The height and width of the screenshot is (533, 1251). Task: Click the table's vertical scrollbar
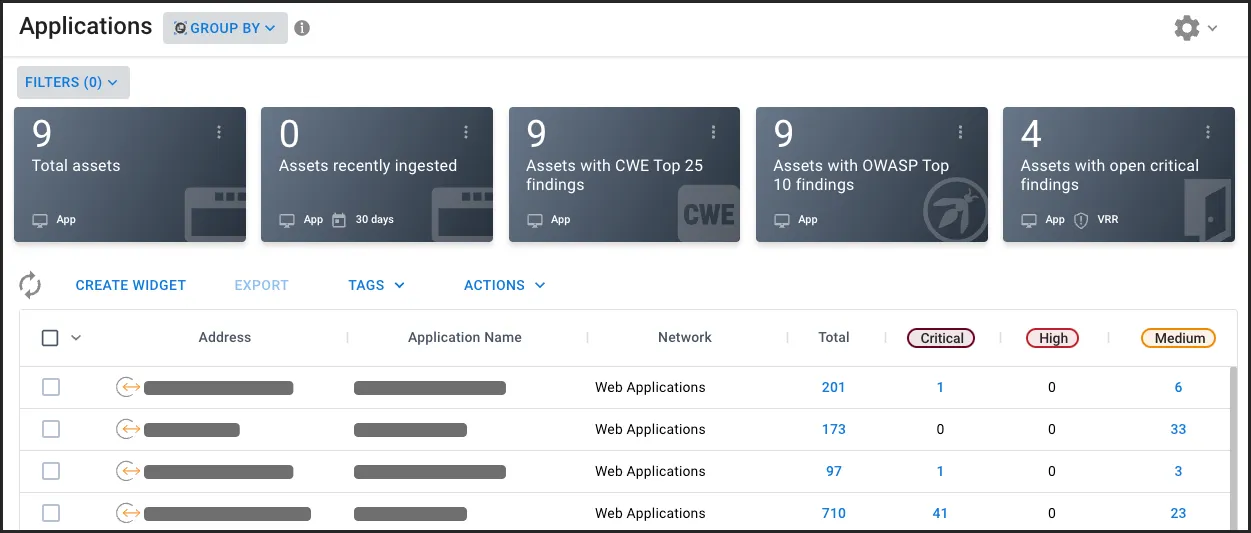1233,446
